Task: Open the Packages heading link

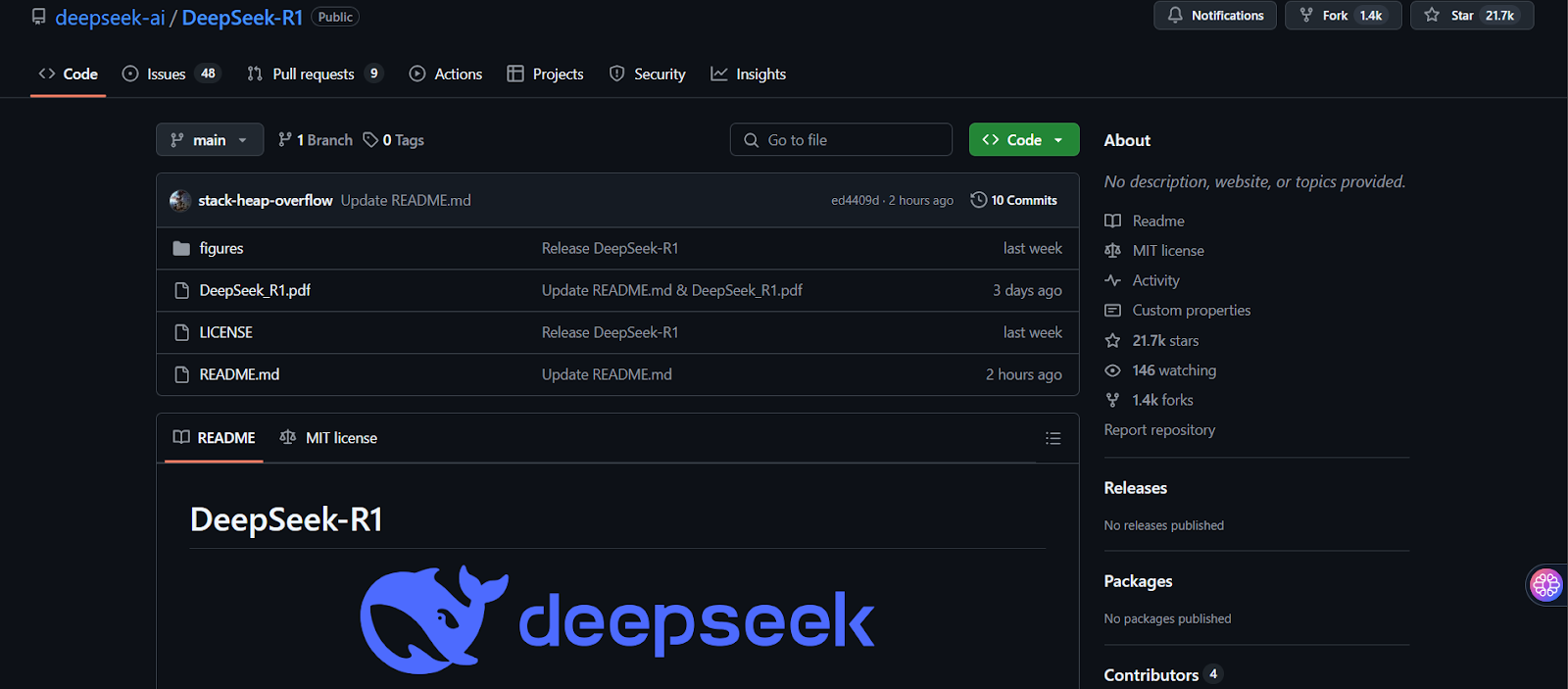Action: (1138, 581)
